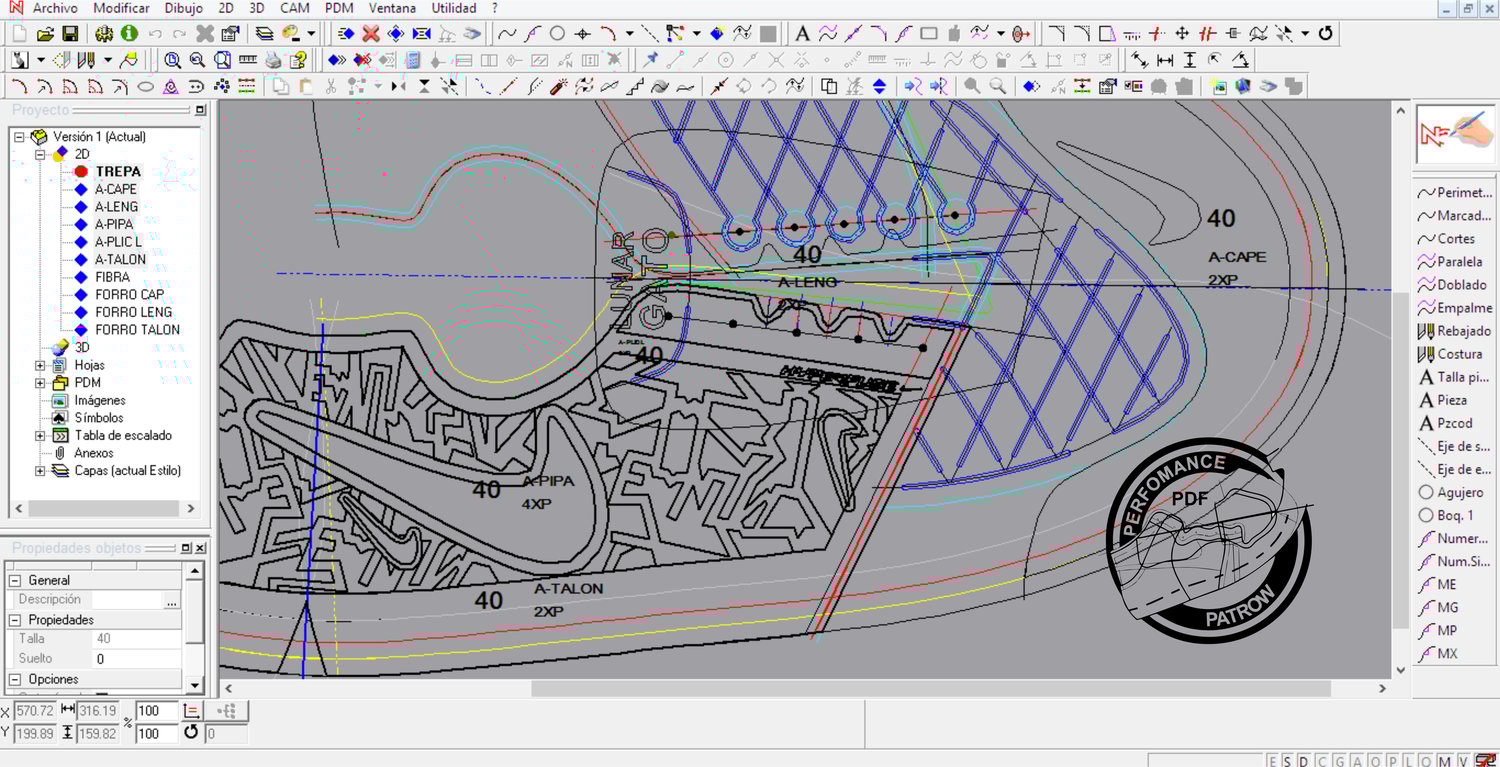Expand the Tabla de escalado node
1500x767 pixels.
pos(41,435)
